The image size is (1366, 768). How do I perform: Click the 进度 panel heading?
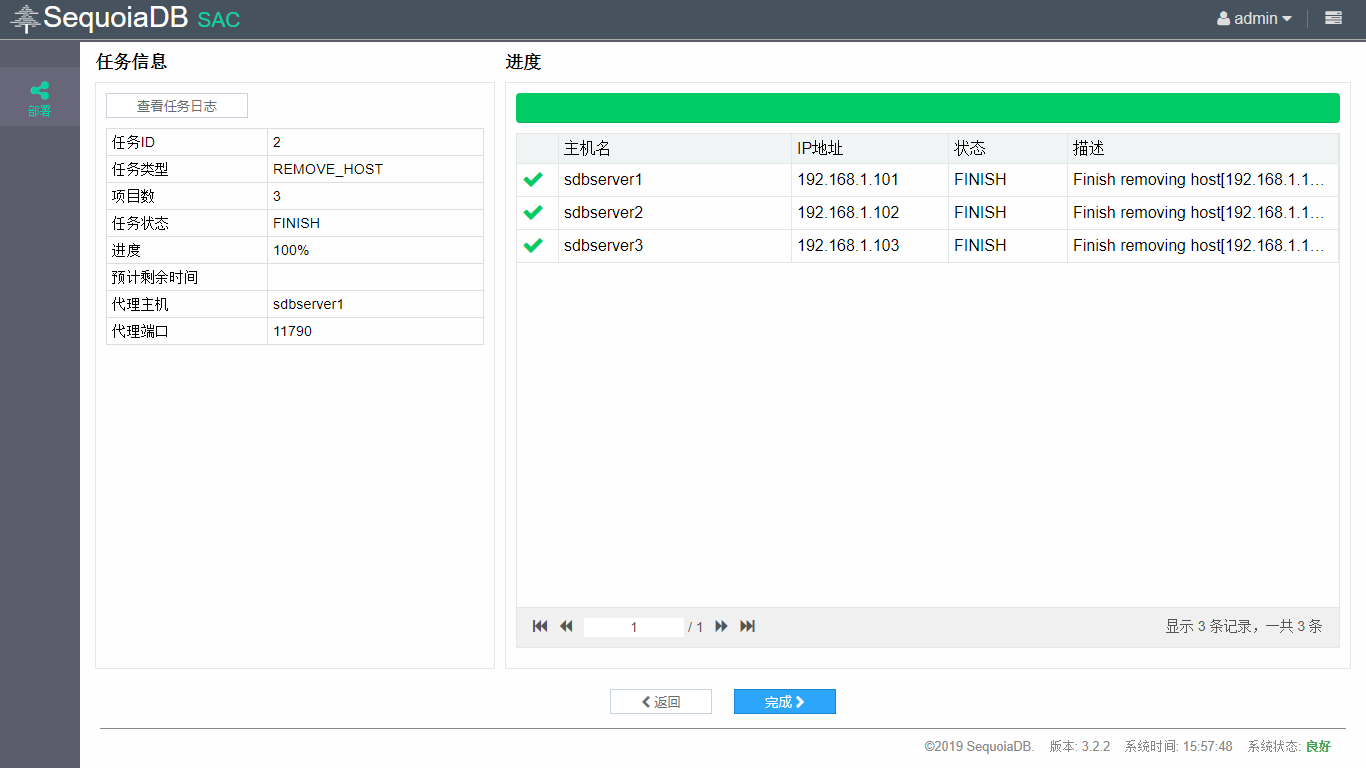pyautogui.click(x=523, y=62)
